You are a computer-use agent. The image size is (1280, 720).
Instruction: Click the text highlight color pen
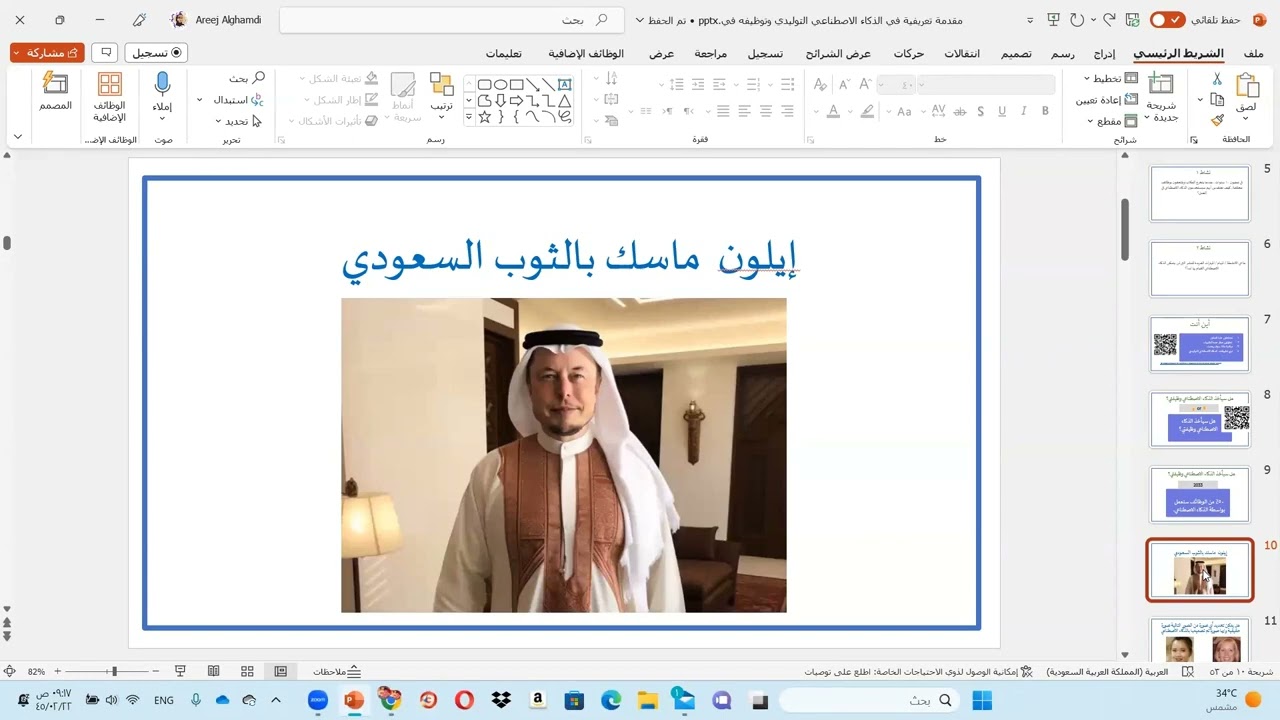pyautogui.click(x=868, y=111)
